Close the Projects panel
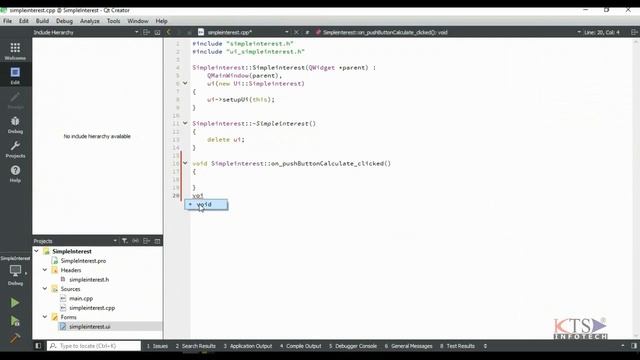640x360 pixels. point(158,241)
